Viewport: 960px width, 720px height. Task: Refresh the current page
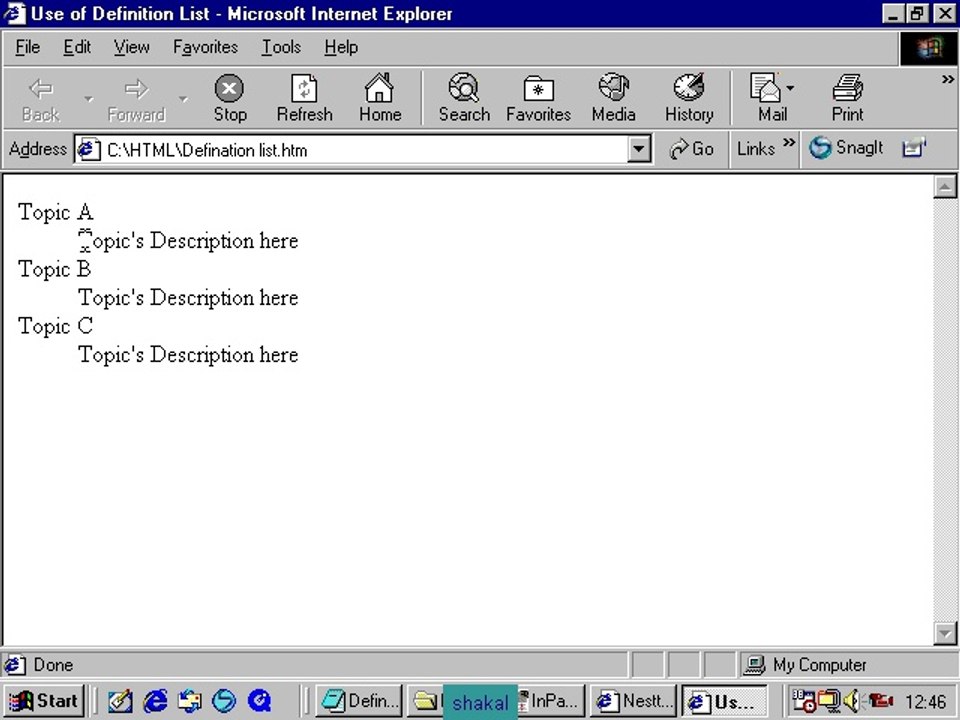click(x=304, y=99)
